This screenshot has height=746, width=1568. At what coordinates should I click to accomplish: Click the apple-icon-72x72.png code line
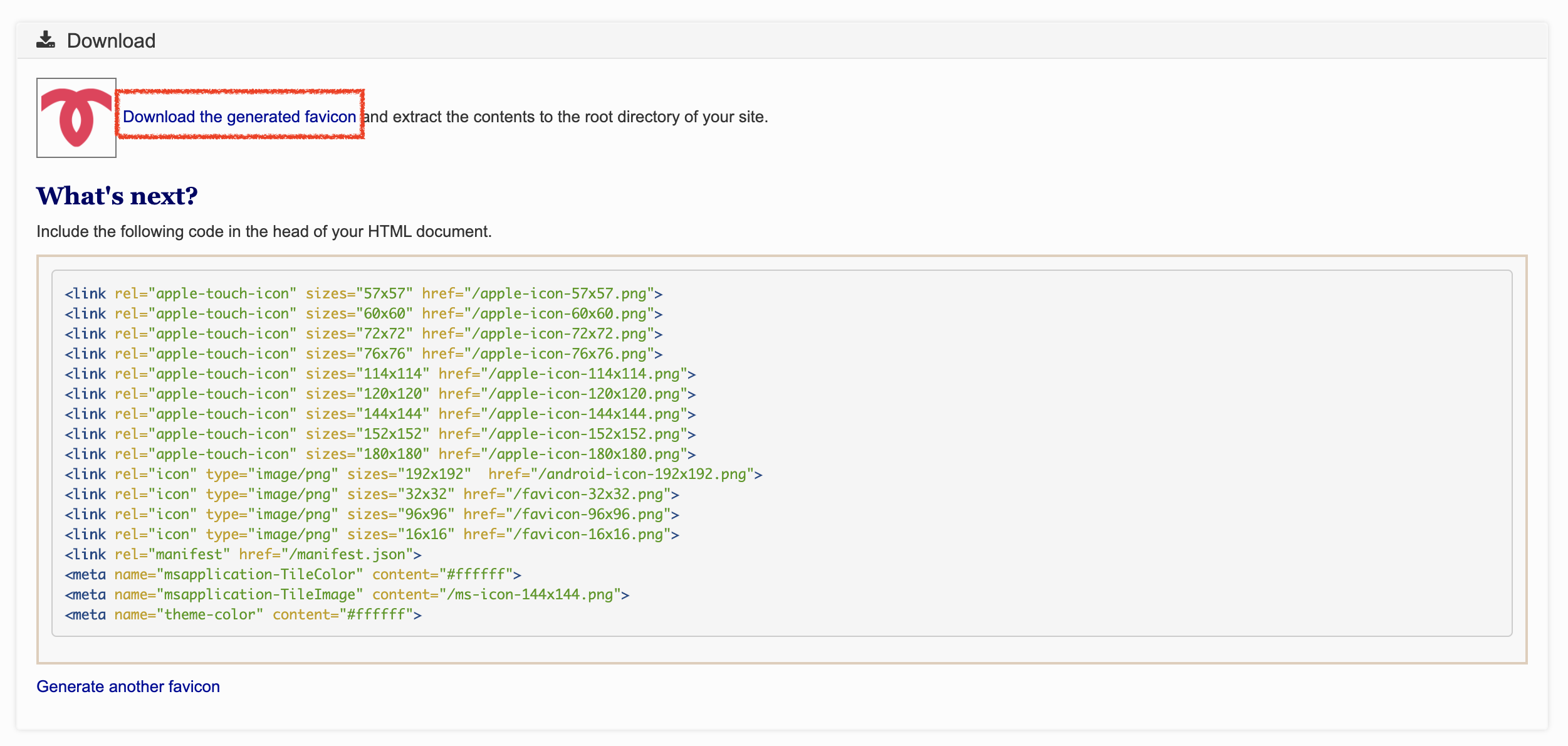pos(363,334)
